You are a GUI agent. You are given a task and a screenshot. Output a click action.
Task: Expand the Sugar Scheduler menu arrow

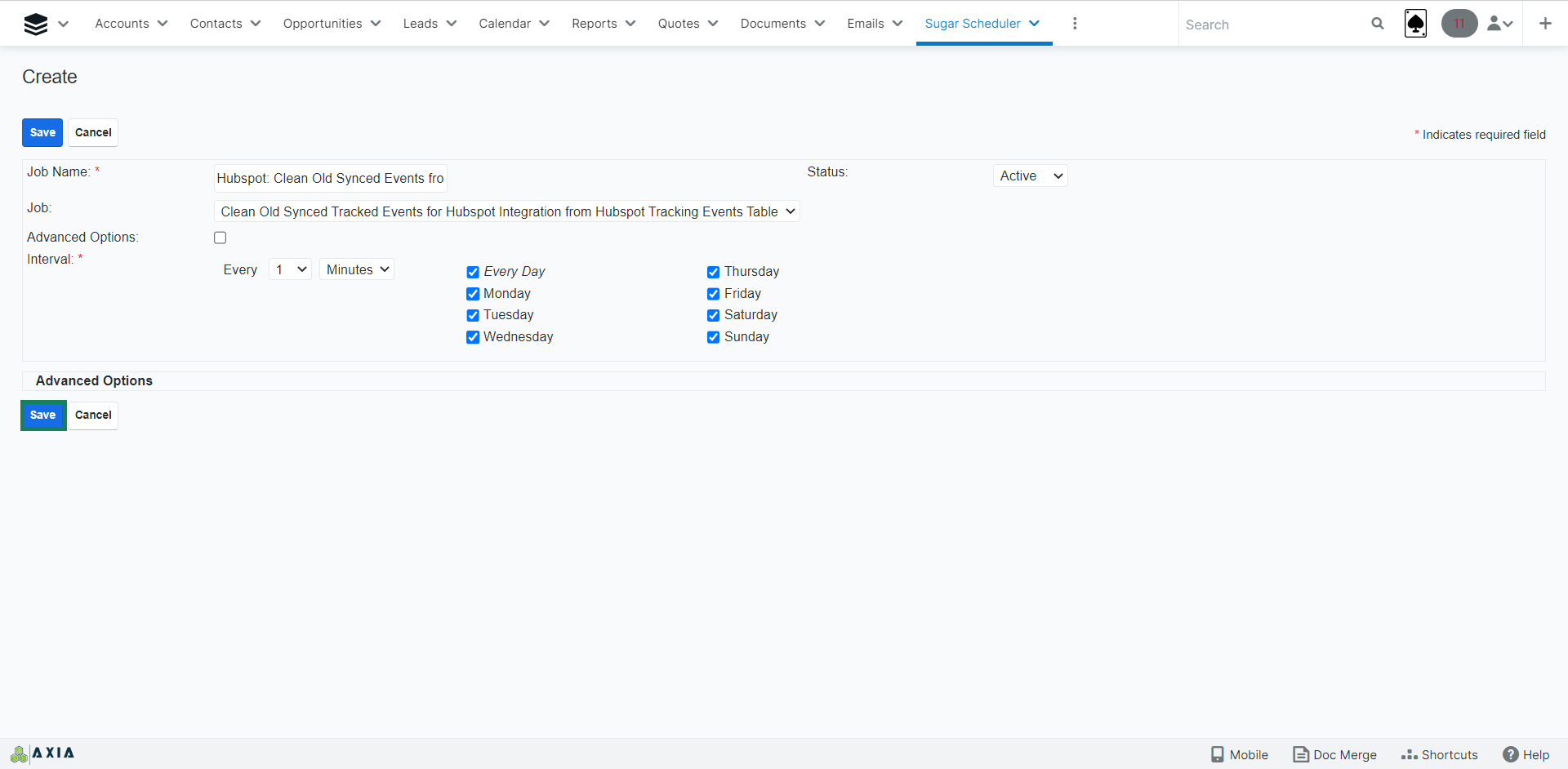click(x=1035, y=24)
